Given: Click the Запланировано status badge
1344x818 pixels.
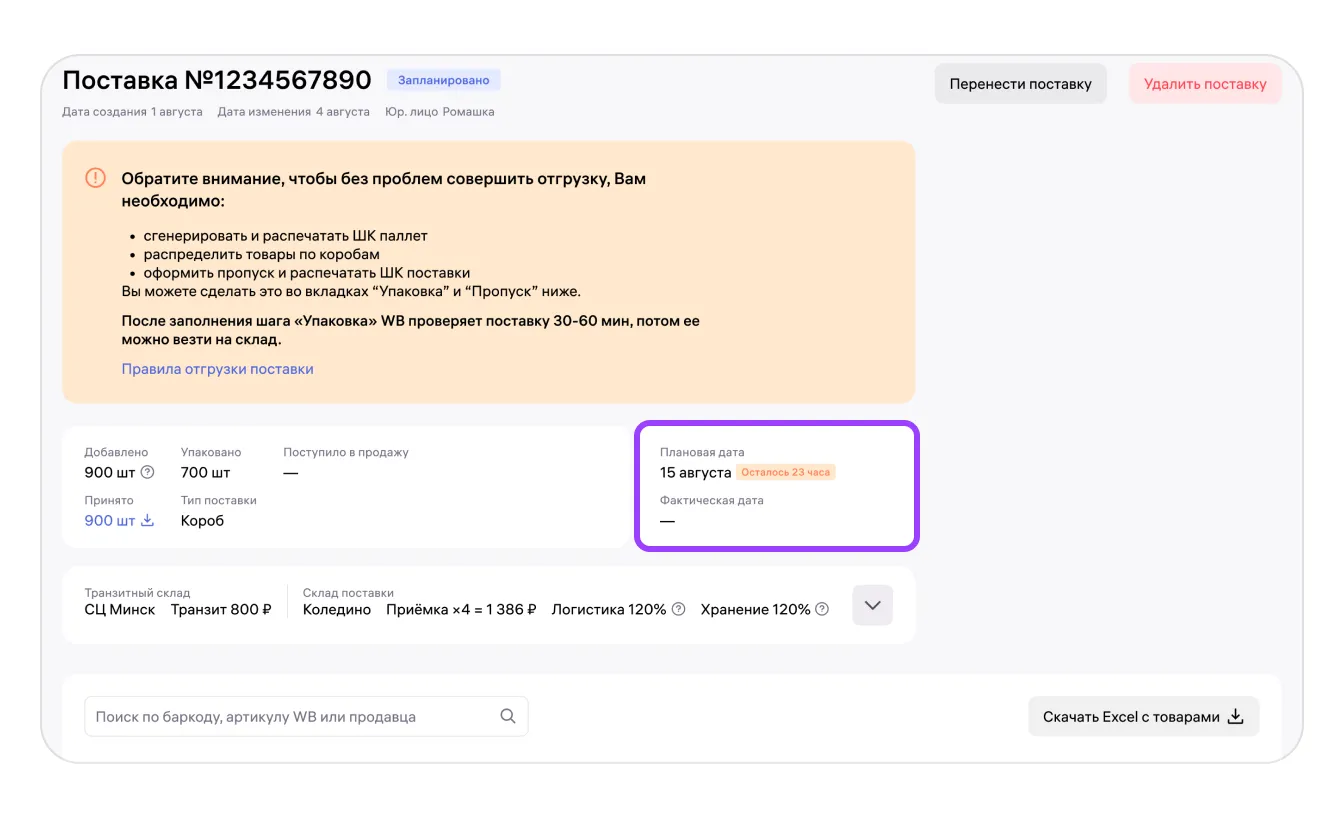Looking at the screenshot, I should coord(444,80).
